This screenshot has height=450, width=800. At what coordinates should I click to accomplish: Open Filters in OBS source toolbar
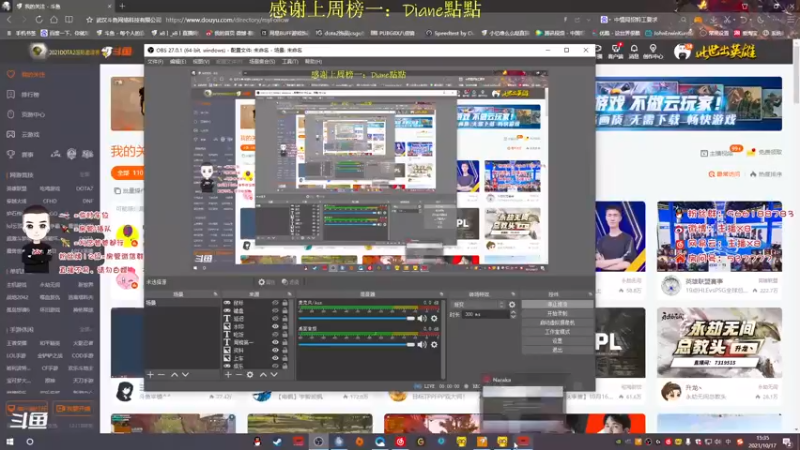(x=290, y=282)
